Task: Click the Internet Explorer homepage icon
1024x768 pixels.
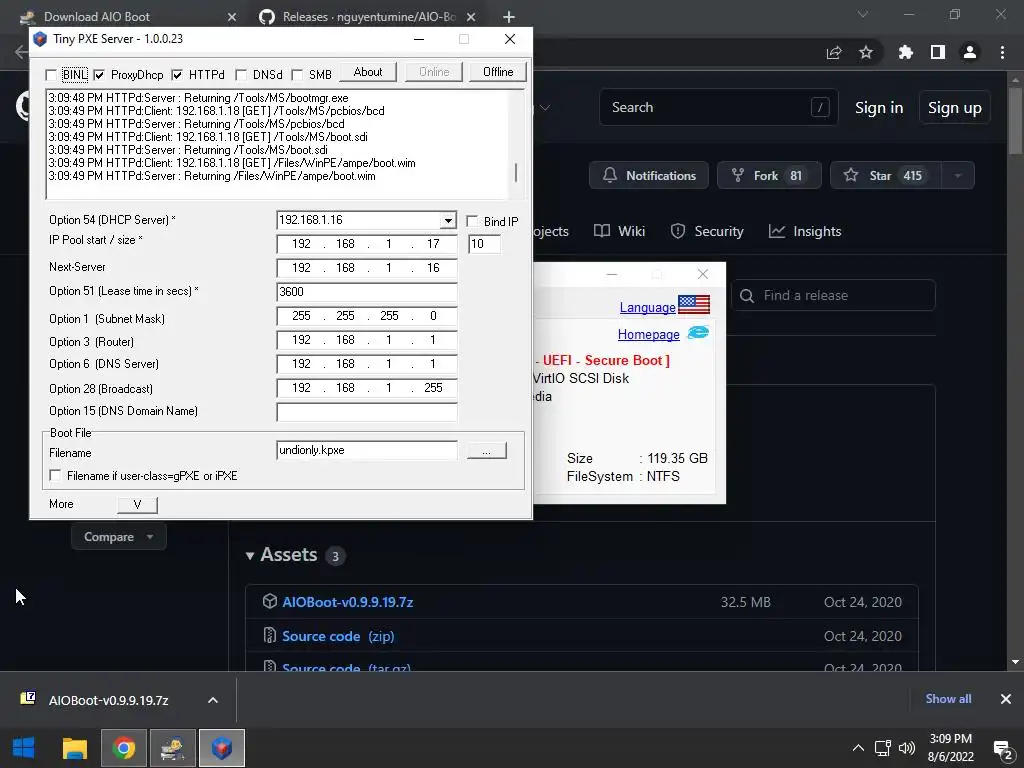Action: pos(698,332)
